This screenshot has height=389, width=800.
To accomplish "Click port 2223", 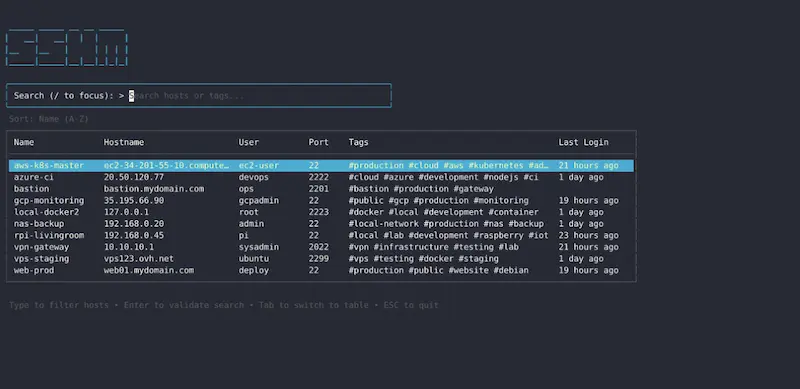I will tap(318, 212).
